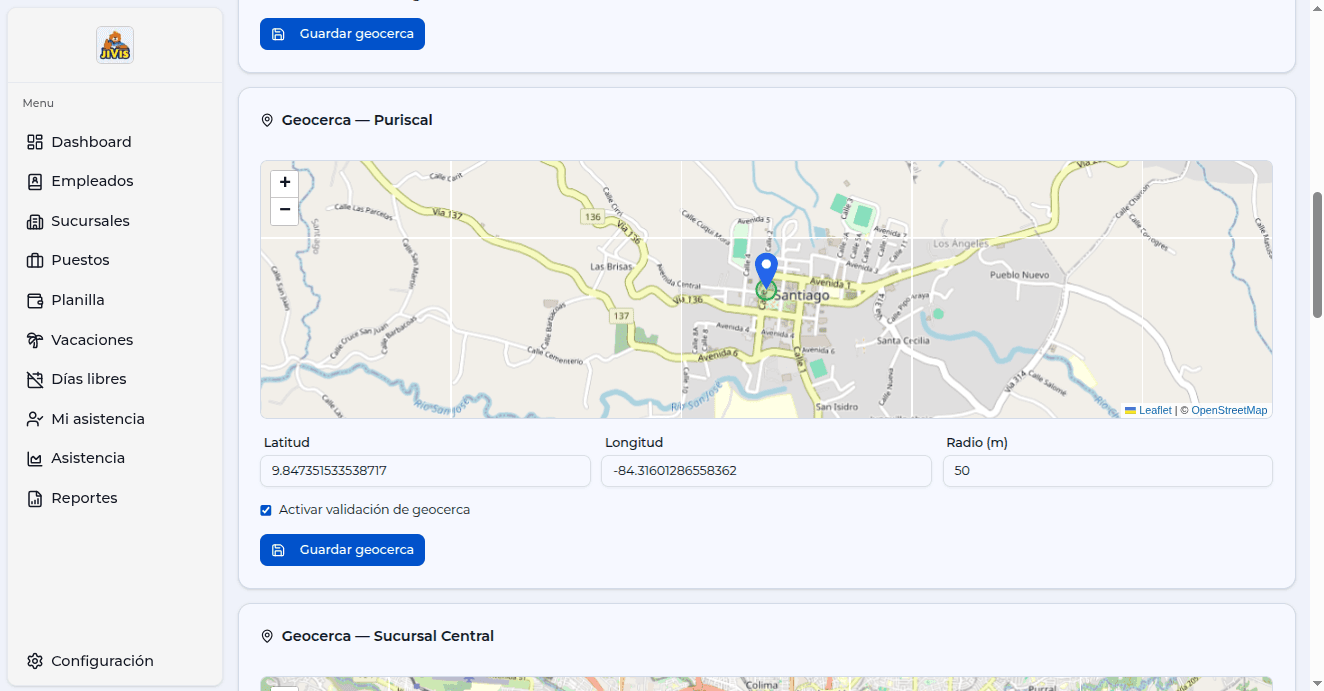This screenshot has width=1324, height=691.
Task: Click the Mi asistencia user-check icon
Action: pos(35,419)
